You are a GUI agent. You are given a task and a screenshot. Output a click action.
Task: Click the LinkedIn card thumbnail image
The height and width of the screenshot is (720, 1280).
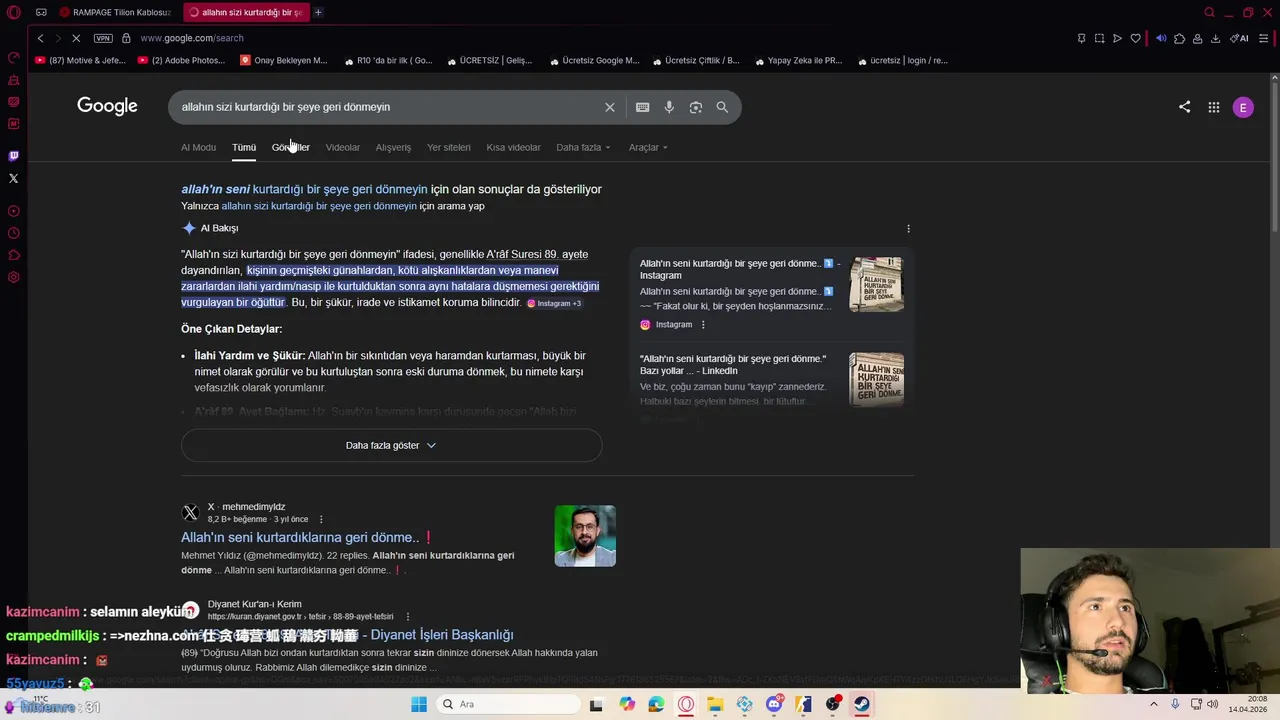click(x=876, y=379)
